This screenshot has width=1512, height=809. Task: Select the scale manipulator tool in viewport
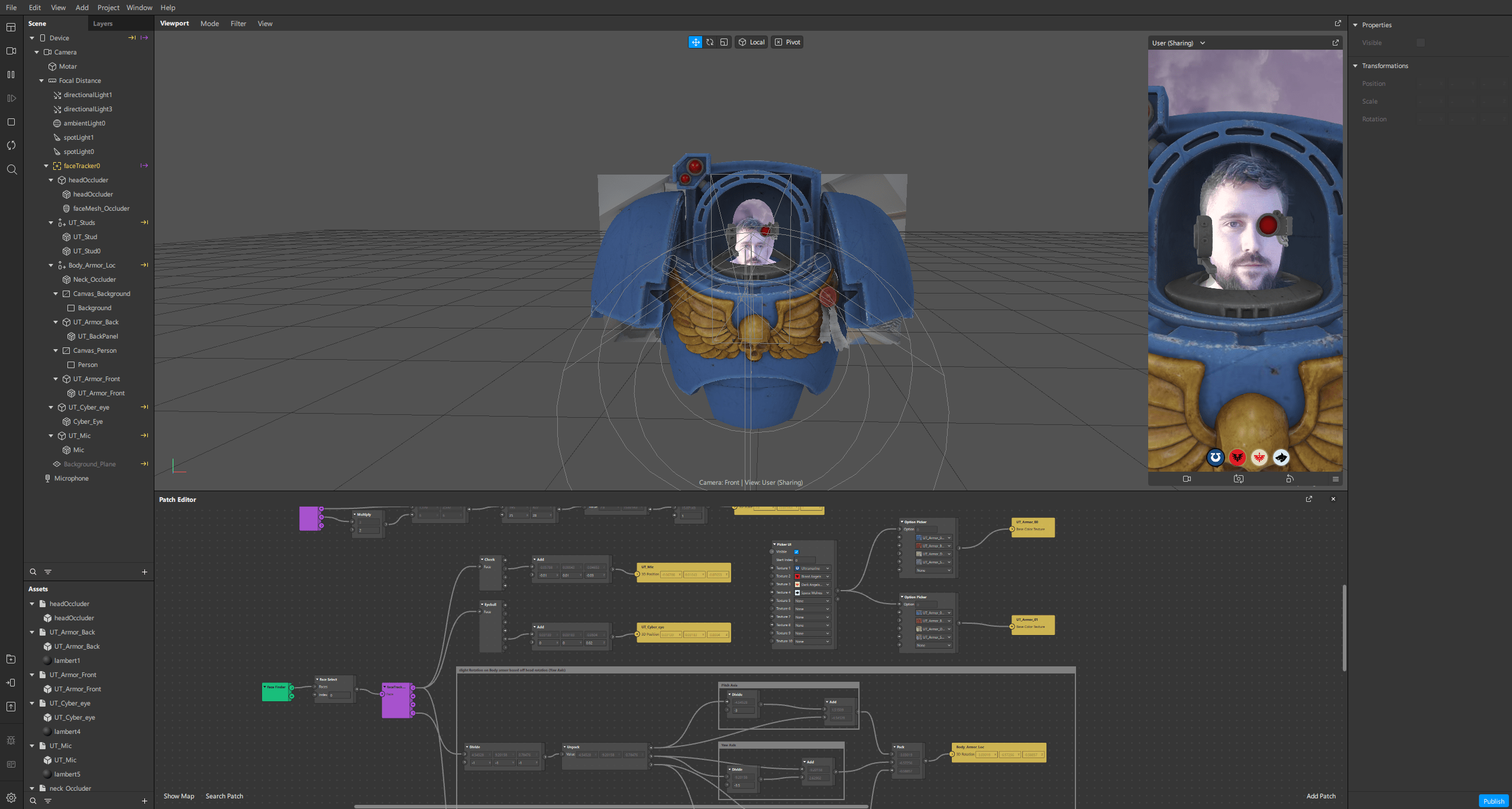tap(724, 42)
